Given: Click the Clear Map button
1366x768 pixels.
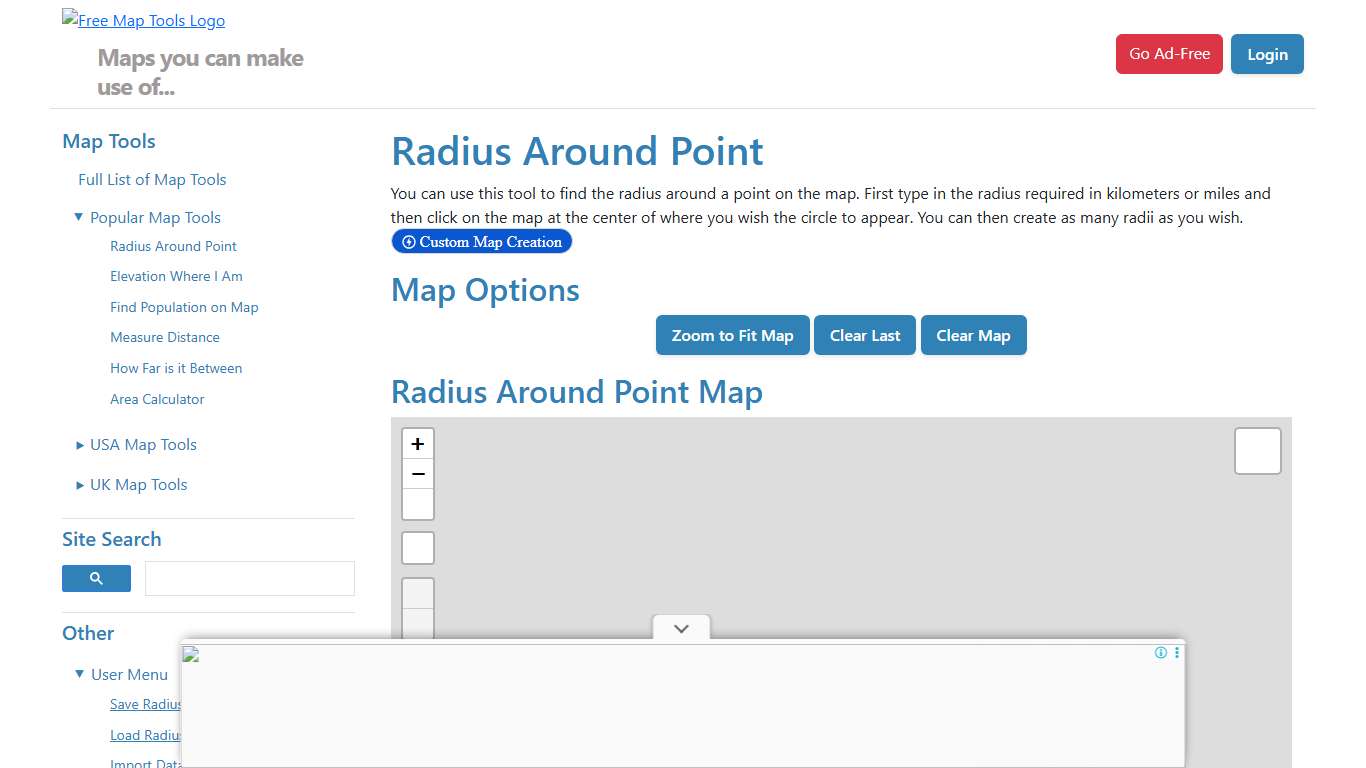Looking at the screenshot, I should [973, 335].
